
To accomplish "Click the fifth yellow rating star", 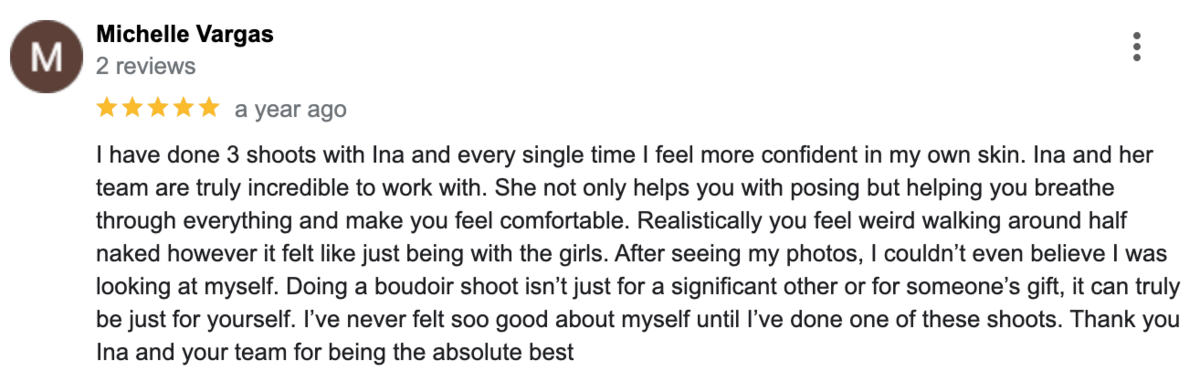I will pyautogui.click(x=208, y=107).
